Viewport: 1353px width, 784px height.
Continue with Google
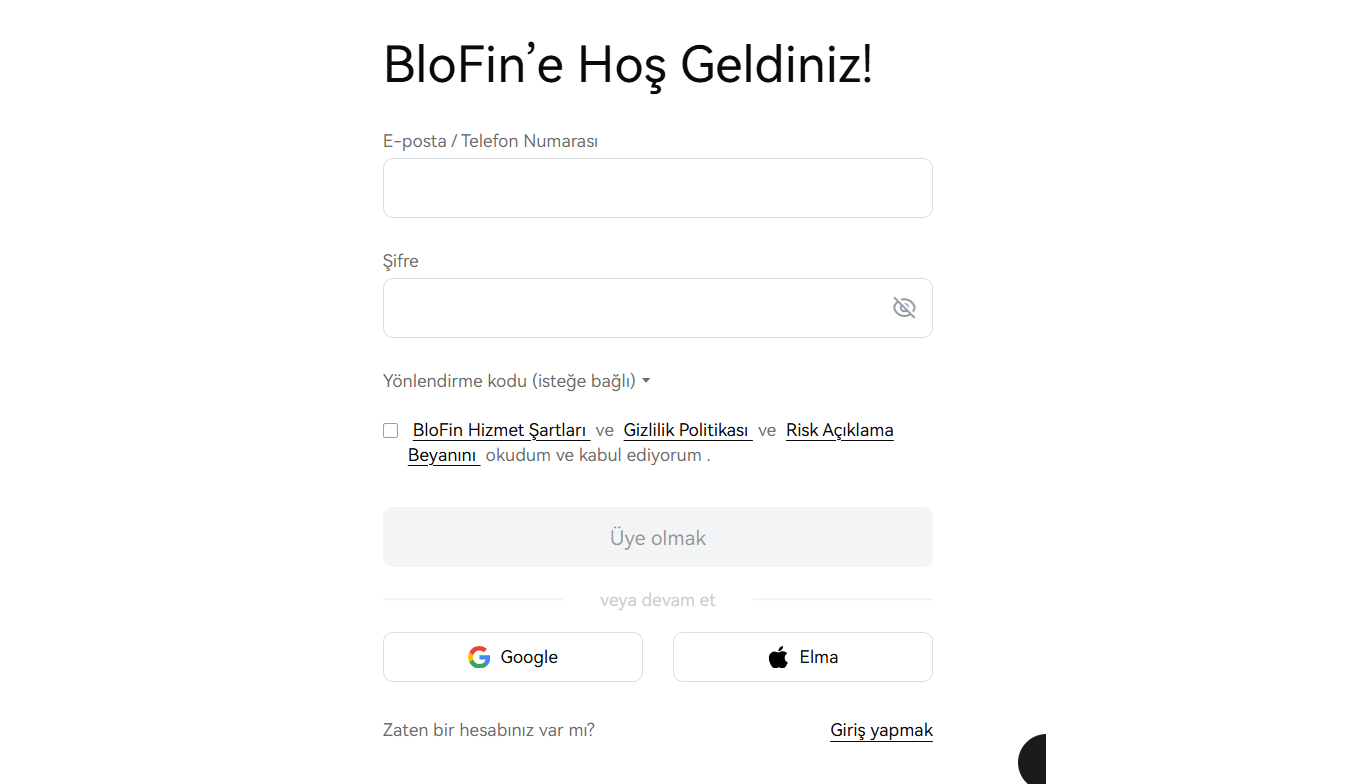pyautogui.click(x=512, y=657)
